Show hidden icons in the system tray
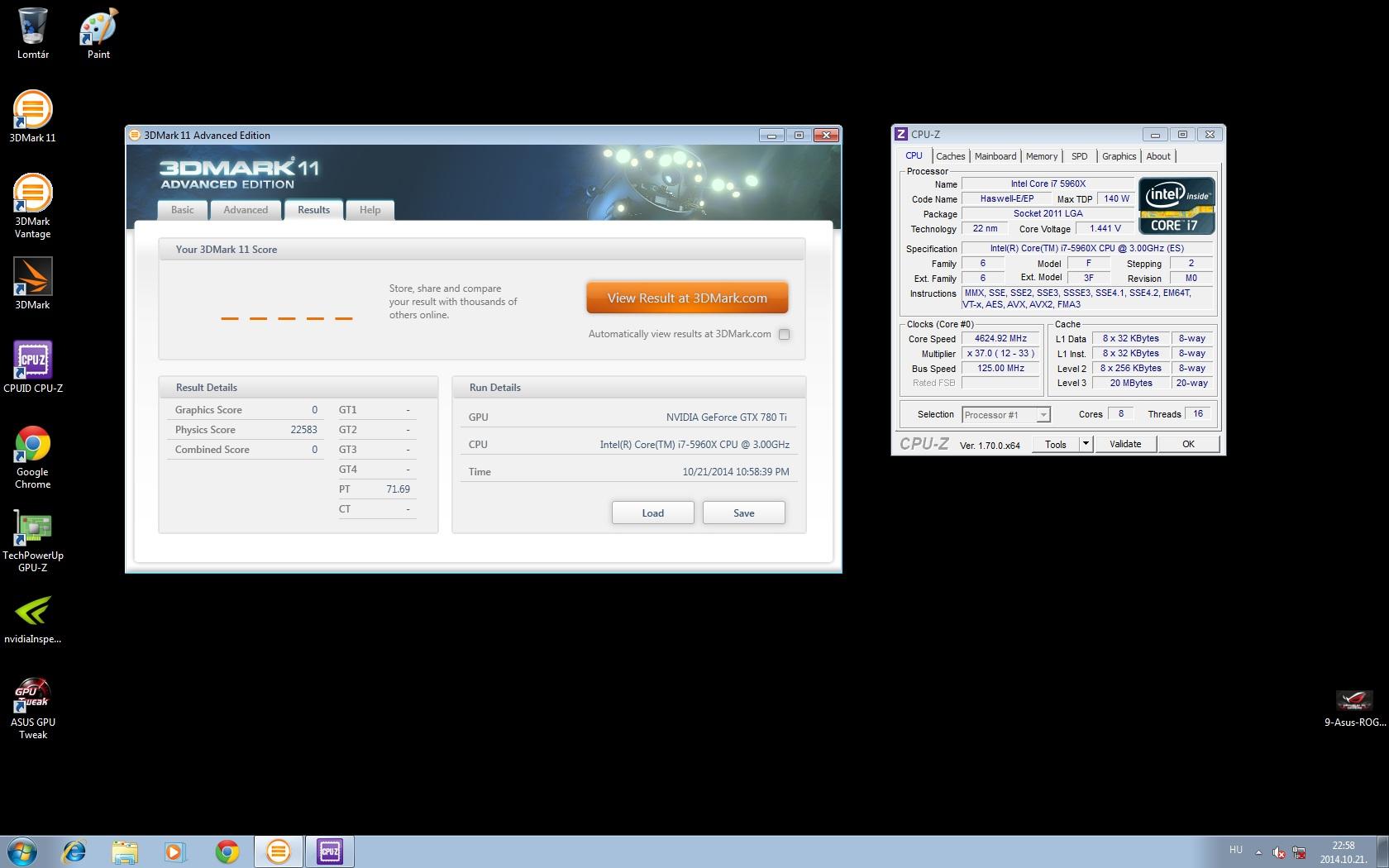The image size is (1389, 868). tap(1258, 852)
